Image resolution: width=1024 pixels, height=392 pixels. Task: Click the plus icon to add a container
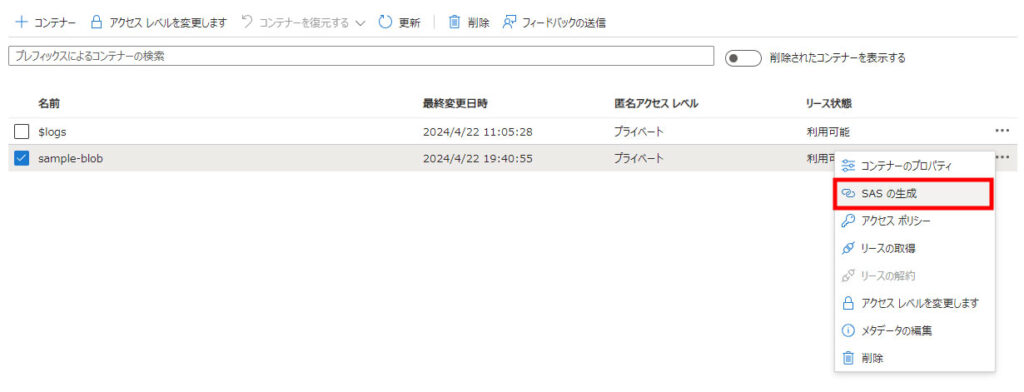coord(22,22)
